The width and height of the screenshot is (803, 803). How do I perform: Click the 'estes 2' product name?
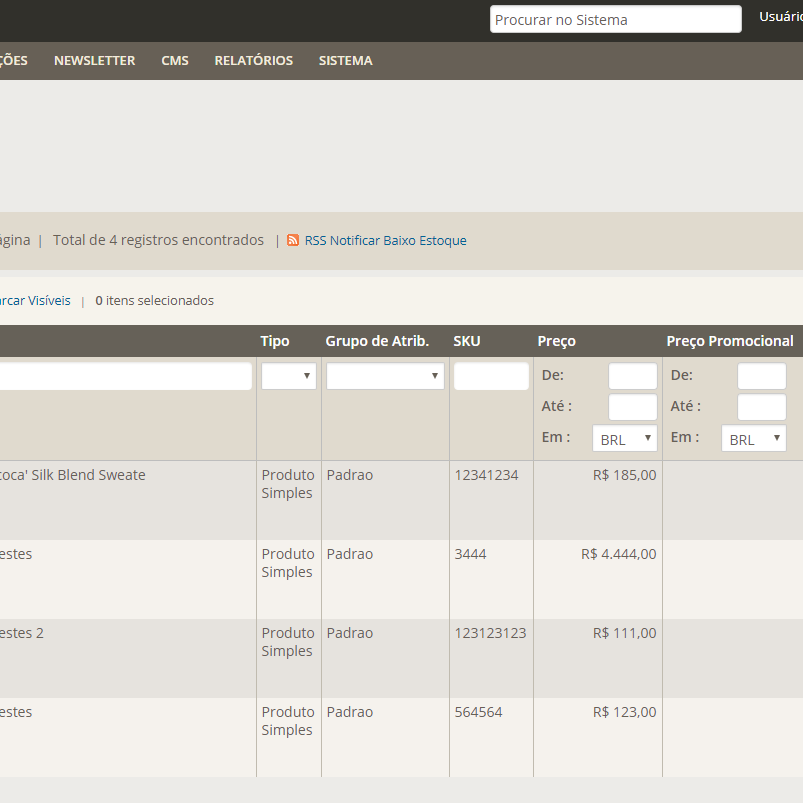(x=22, y=633)
